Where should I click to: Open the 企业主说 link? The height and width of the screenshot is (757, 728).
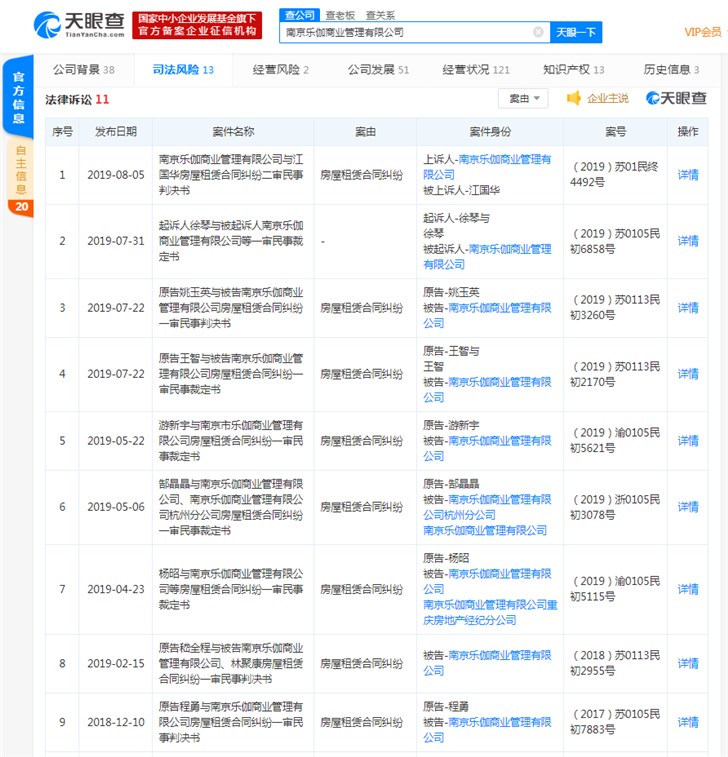click(608, 98)
